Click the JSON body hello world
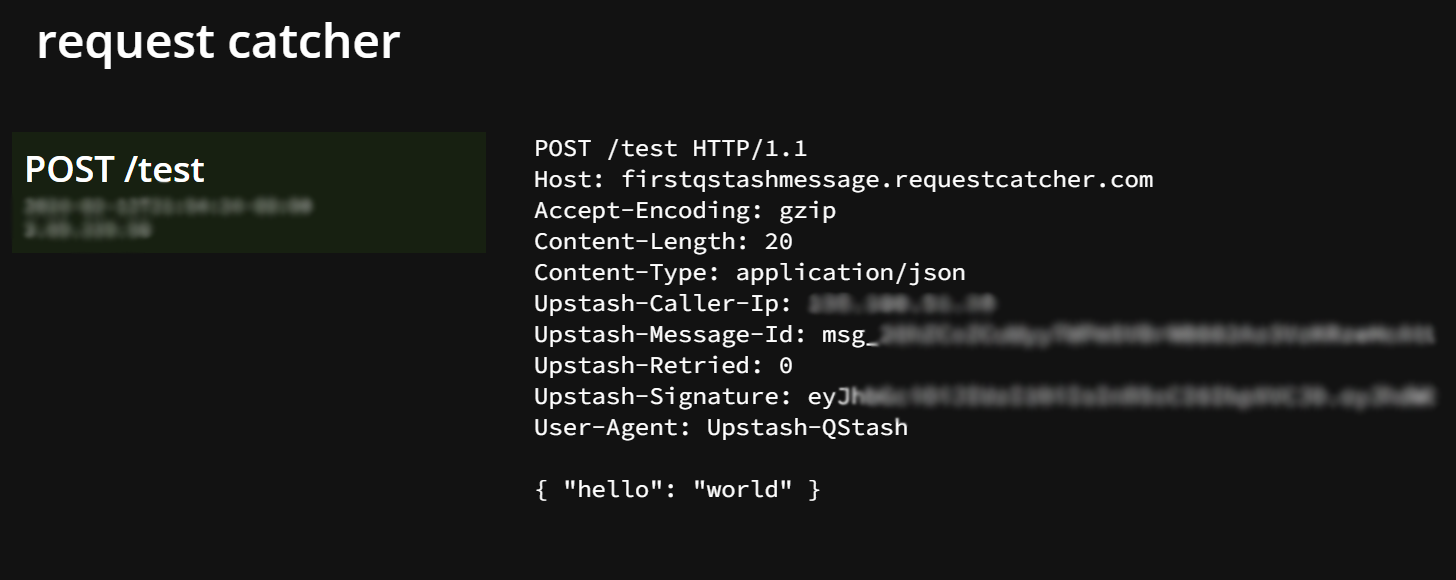 coord(678,489)
